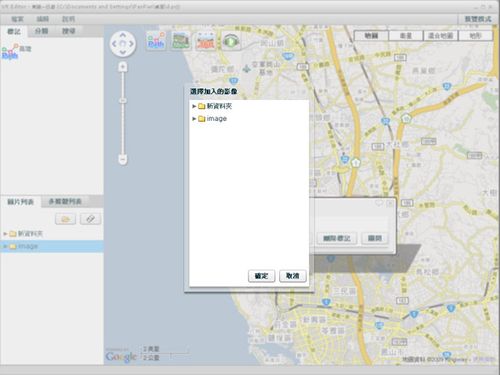Pan the map down with the bottom arrow
This screenshot has height=375, width=500.
123,52
